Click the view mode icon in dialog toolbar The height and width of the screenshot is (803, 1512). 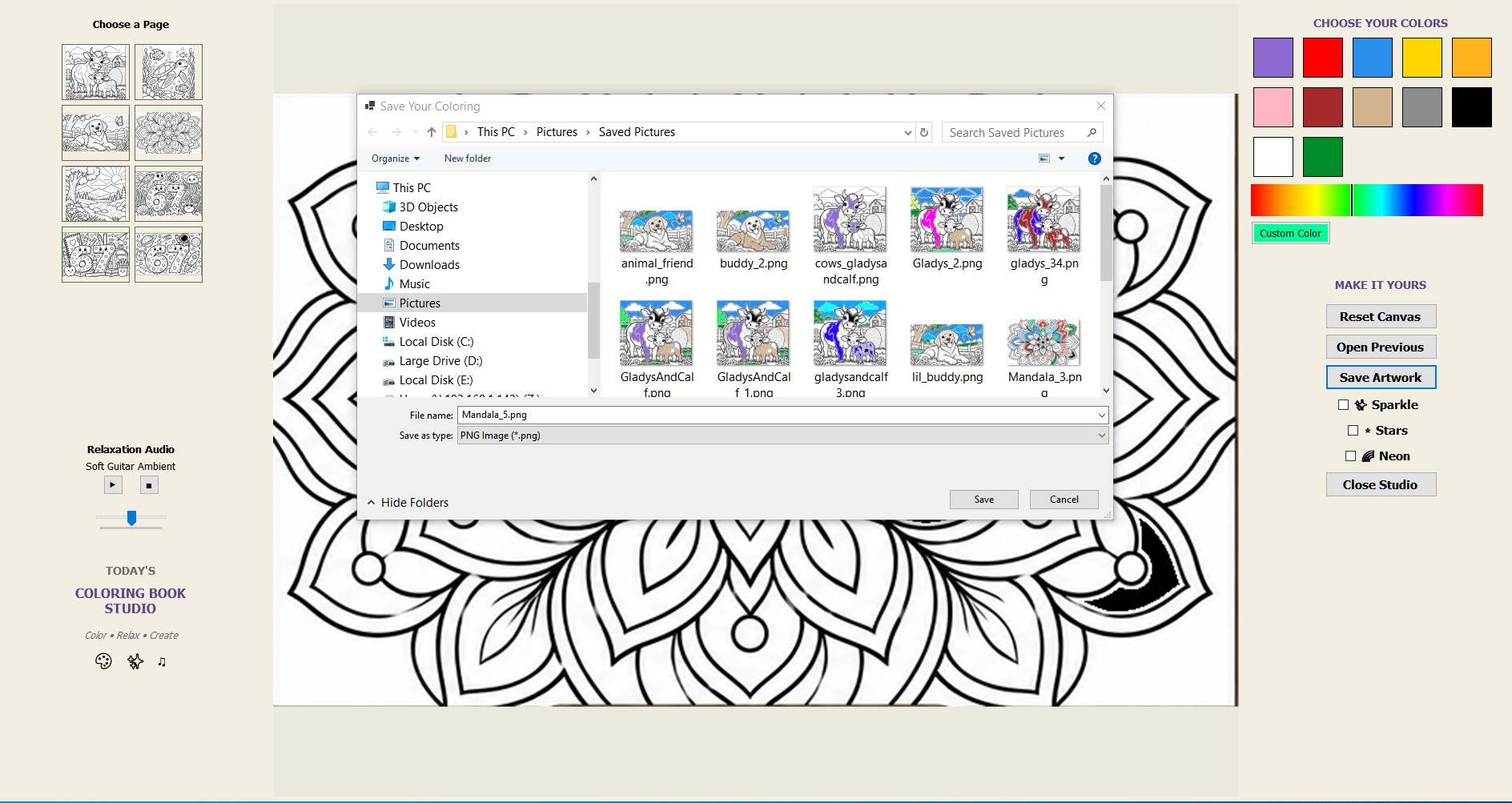coord(1044,159)
